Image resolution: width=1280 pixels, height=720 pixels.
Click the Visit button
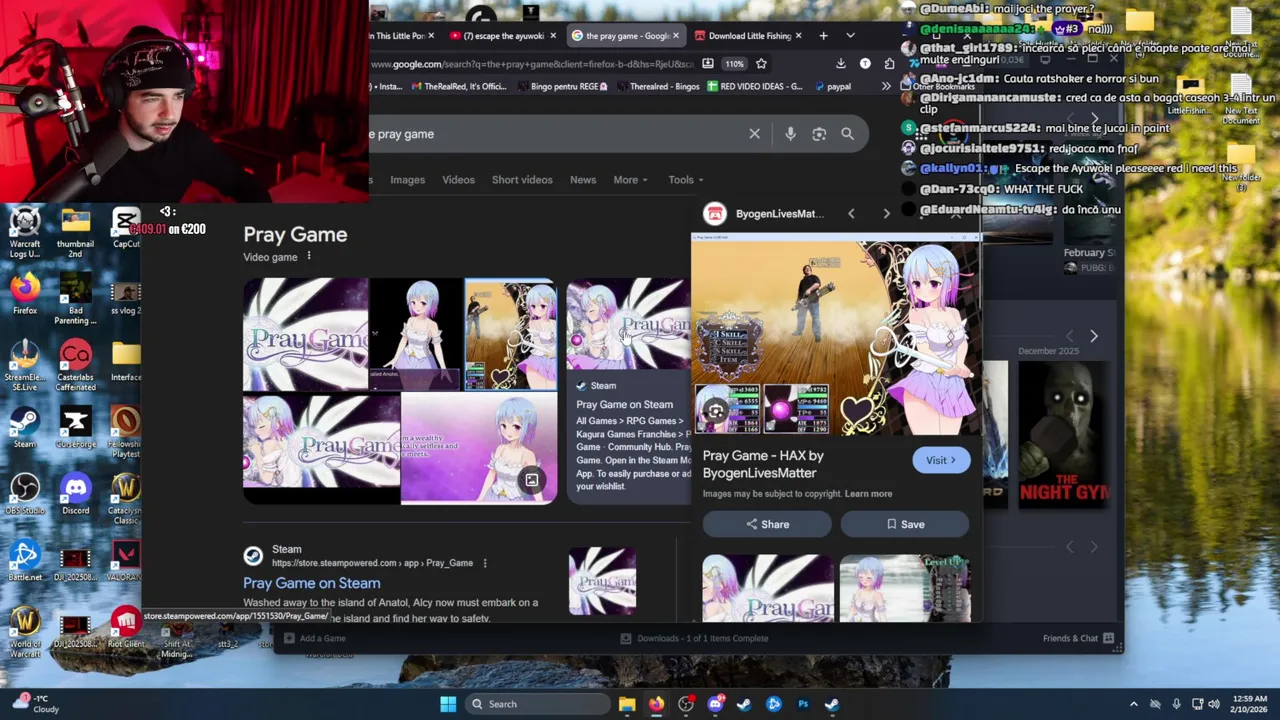(x=941, y=460)
